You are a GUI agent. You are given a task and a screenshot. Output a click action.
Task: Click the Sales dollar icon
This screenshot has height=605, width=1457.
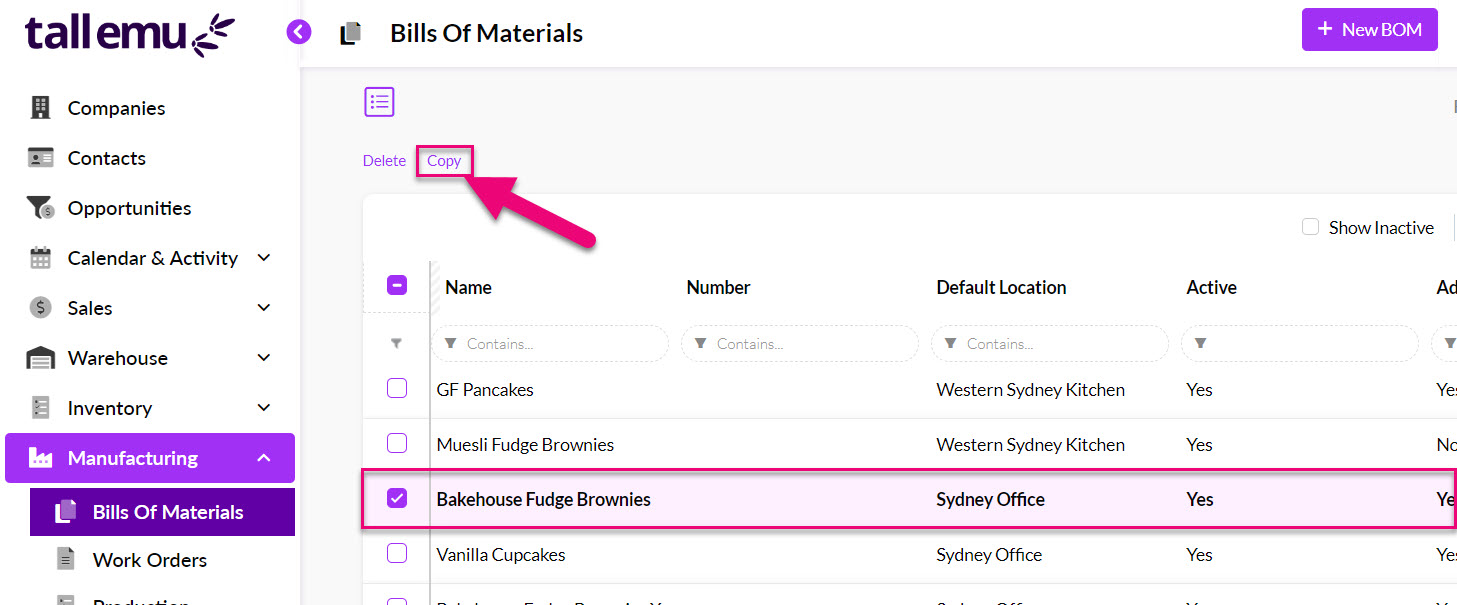40,308
